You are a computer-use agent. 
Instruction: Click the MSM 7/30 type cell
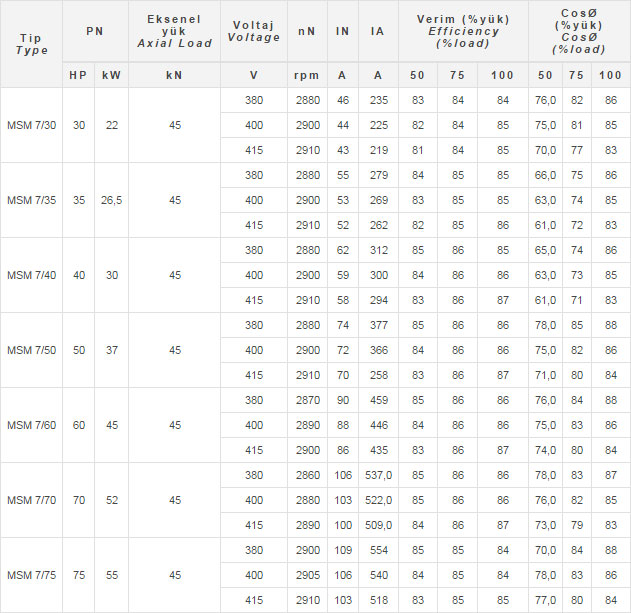click(x=31, y=125)
